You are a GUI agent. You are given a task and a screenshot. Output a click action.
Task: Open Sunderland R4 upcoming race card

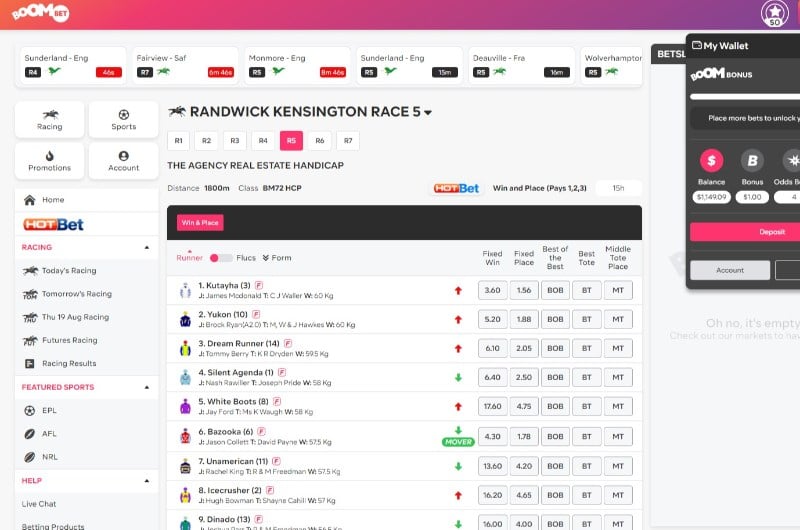coord(73,66)
